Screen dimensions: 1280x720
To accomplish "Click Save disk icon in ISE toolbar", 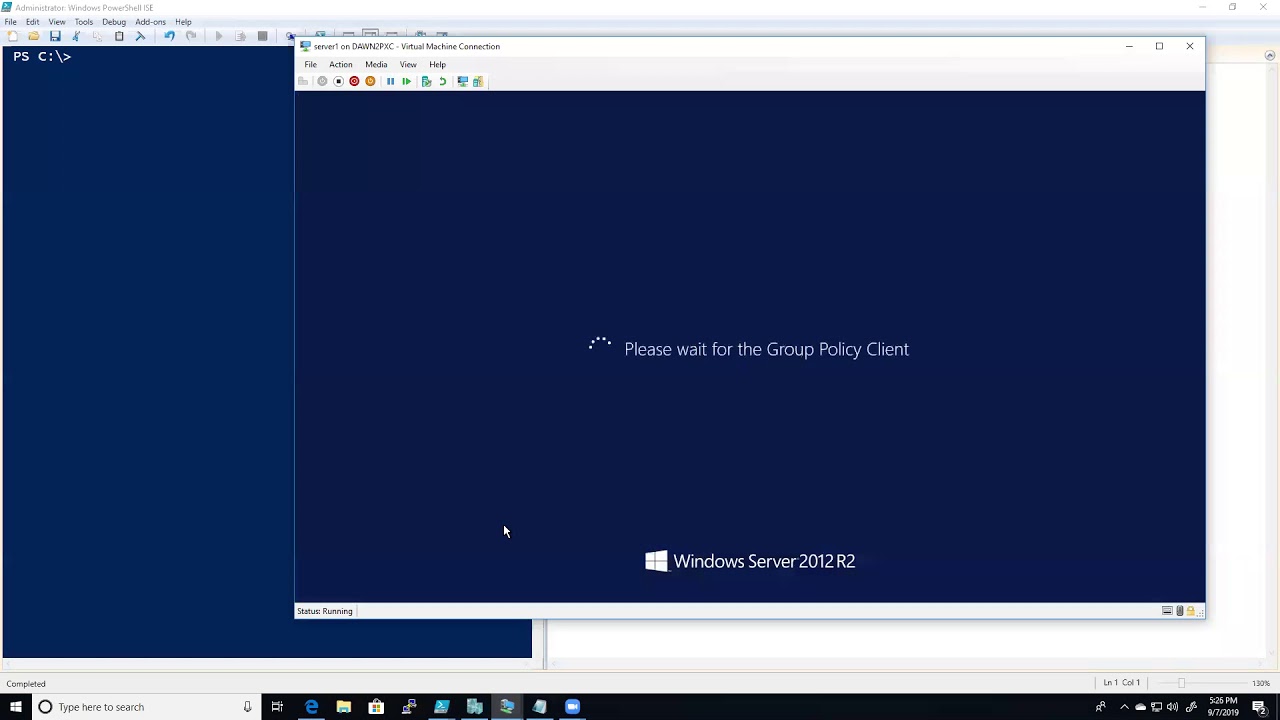I will coord(55,36).
